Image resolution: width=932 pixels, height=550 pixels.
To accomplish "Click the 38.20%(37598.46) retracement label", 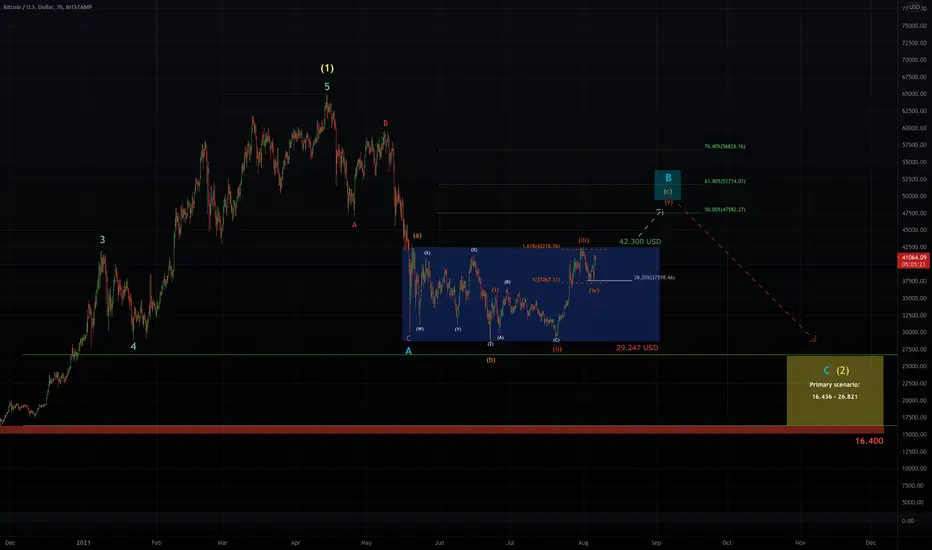I will pos(654,278).
